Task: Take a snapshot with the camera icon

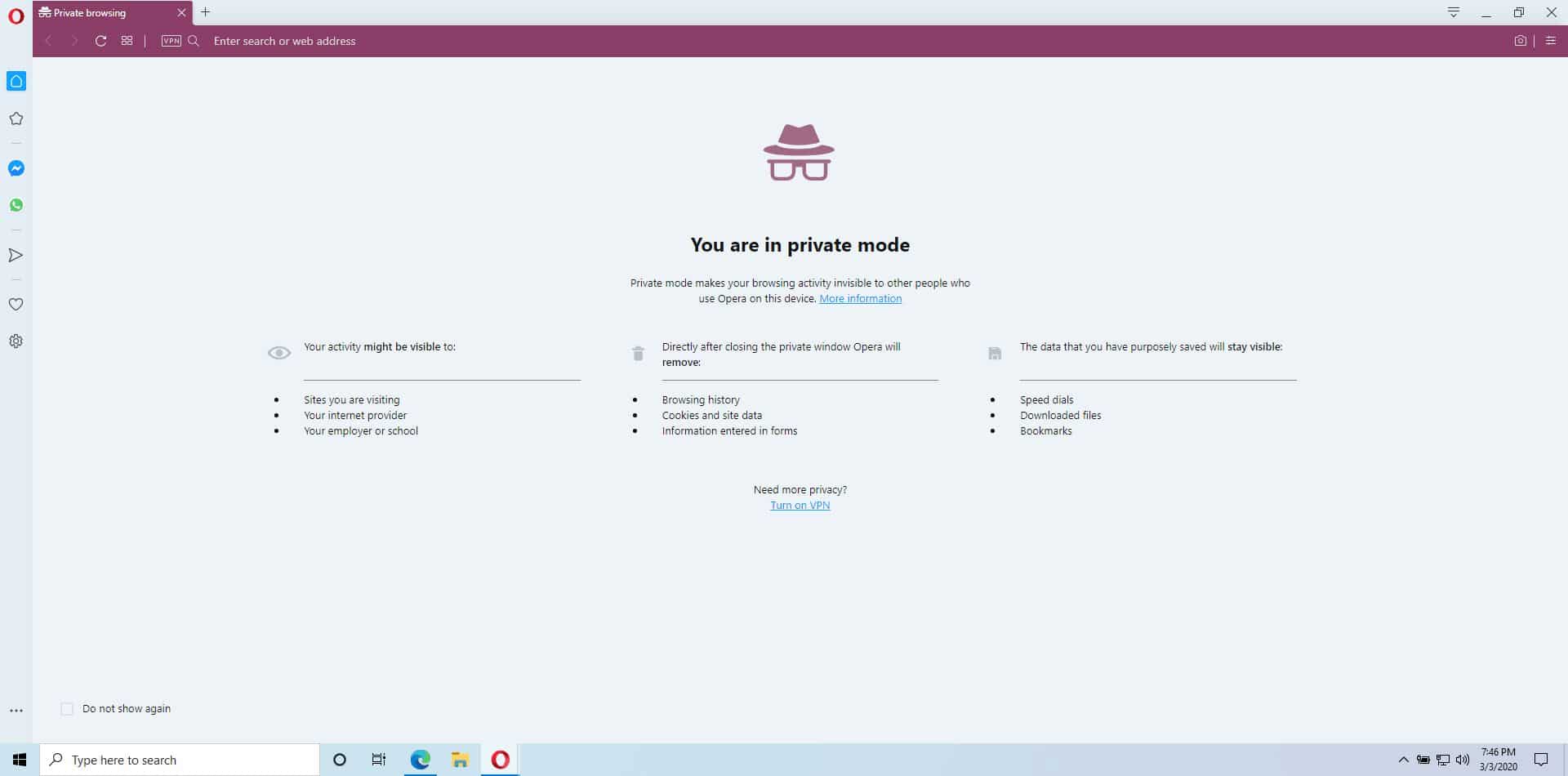Action: click(x=1520, y=41)
